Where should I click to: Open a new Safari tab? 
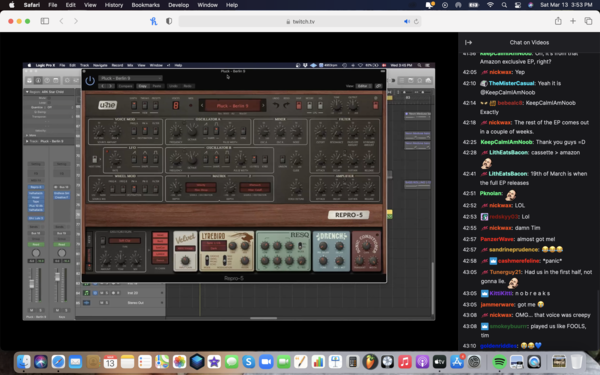(x=573, y=21)
